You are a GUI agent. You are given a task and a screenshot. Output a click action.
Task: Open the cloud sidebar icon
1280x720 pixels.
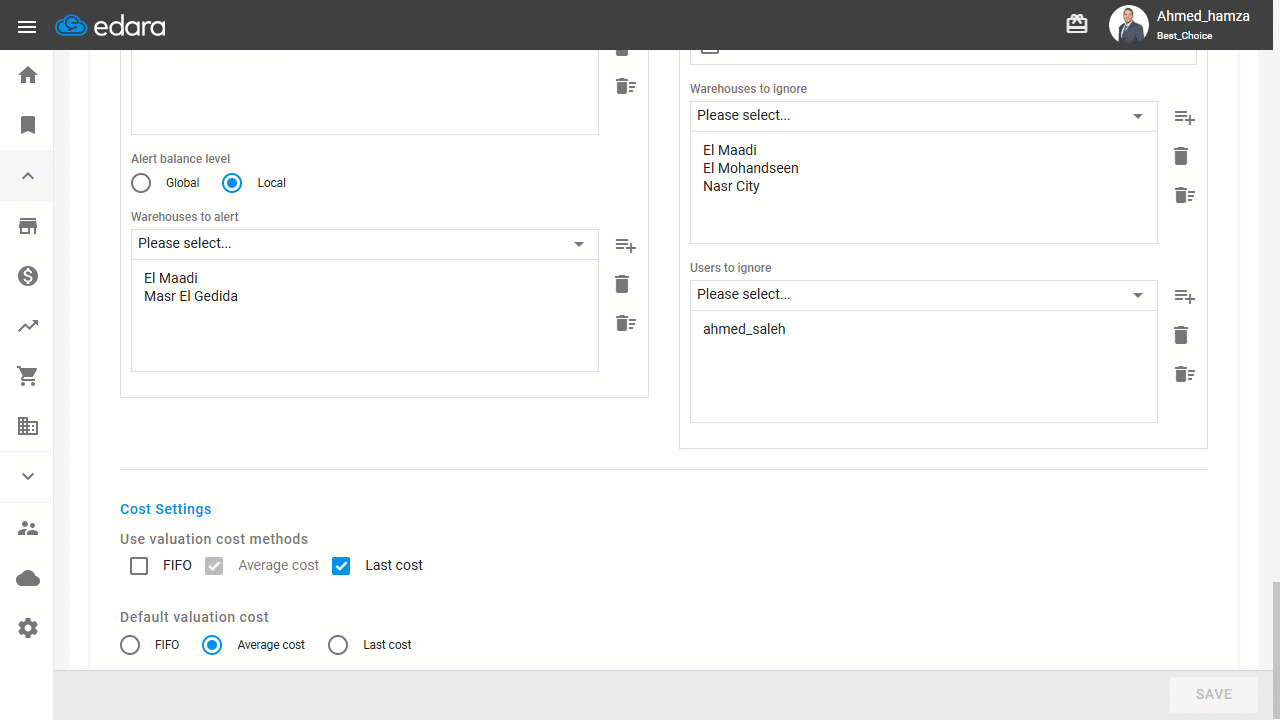click(28, 578)
